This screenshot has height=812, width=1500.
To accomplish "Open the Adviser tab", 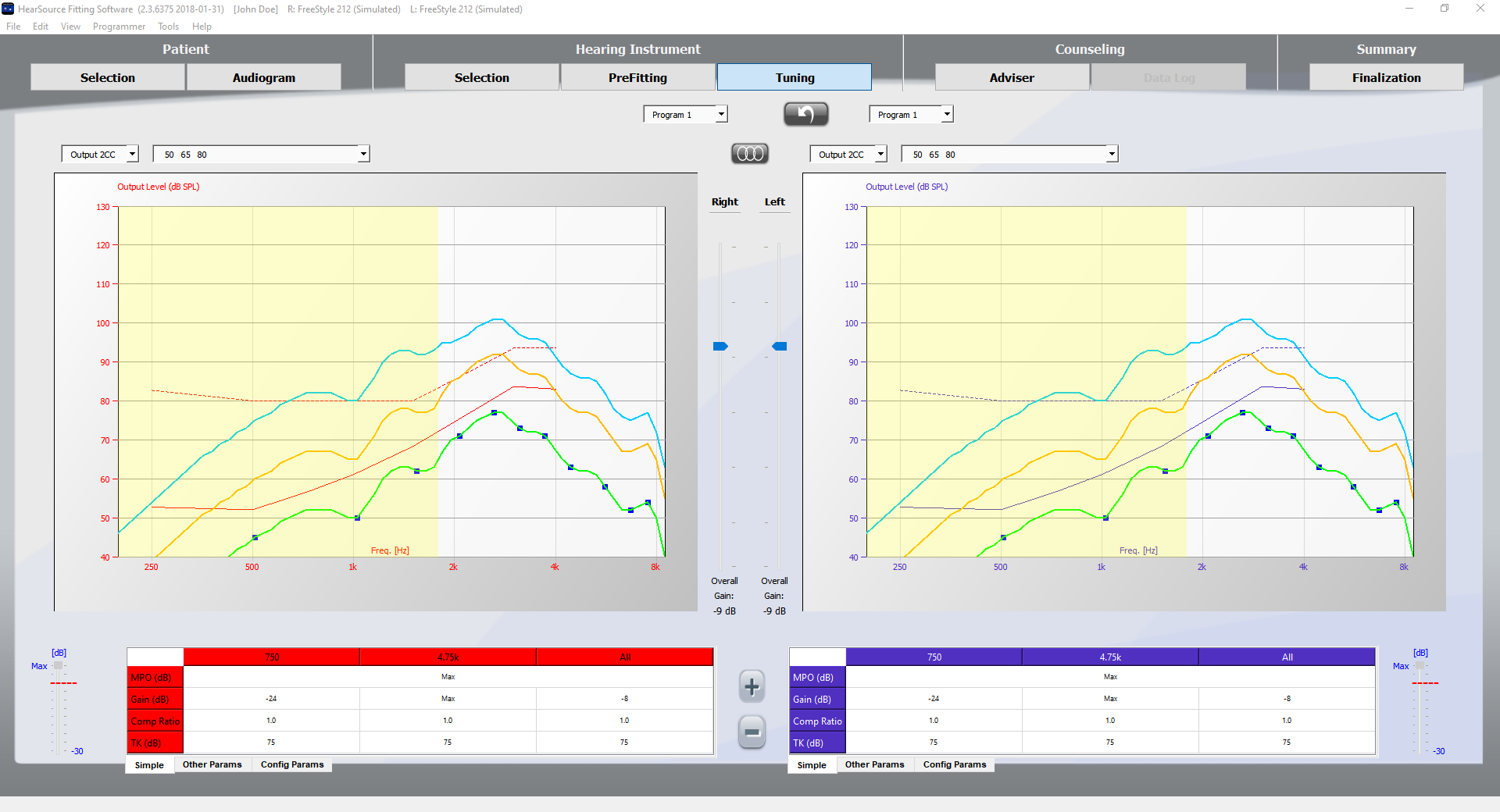I will tap(1012, 77).
